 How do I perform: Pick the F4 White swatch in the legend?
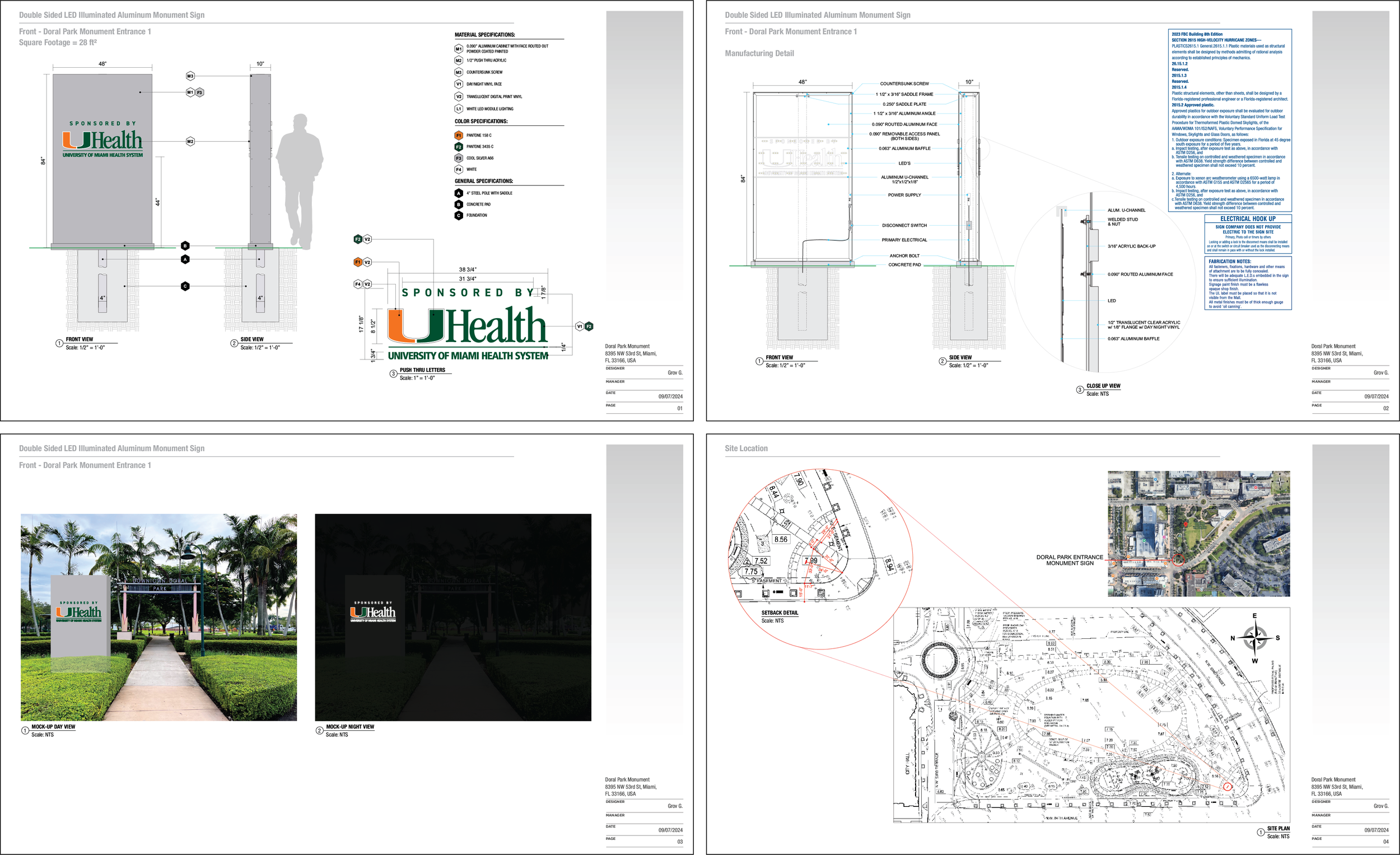point(459,169)
